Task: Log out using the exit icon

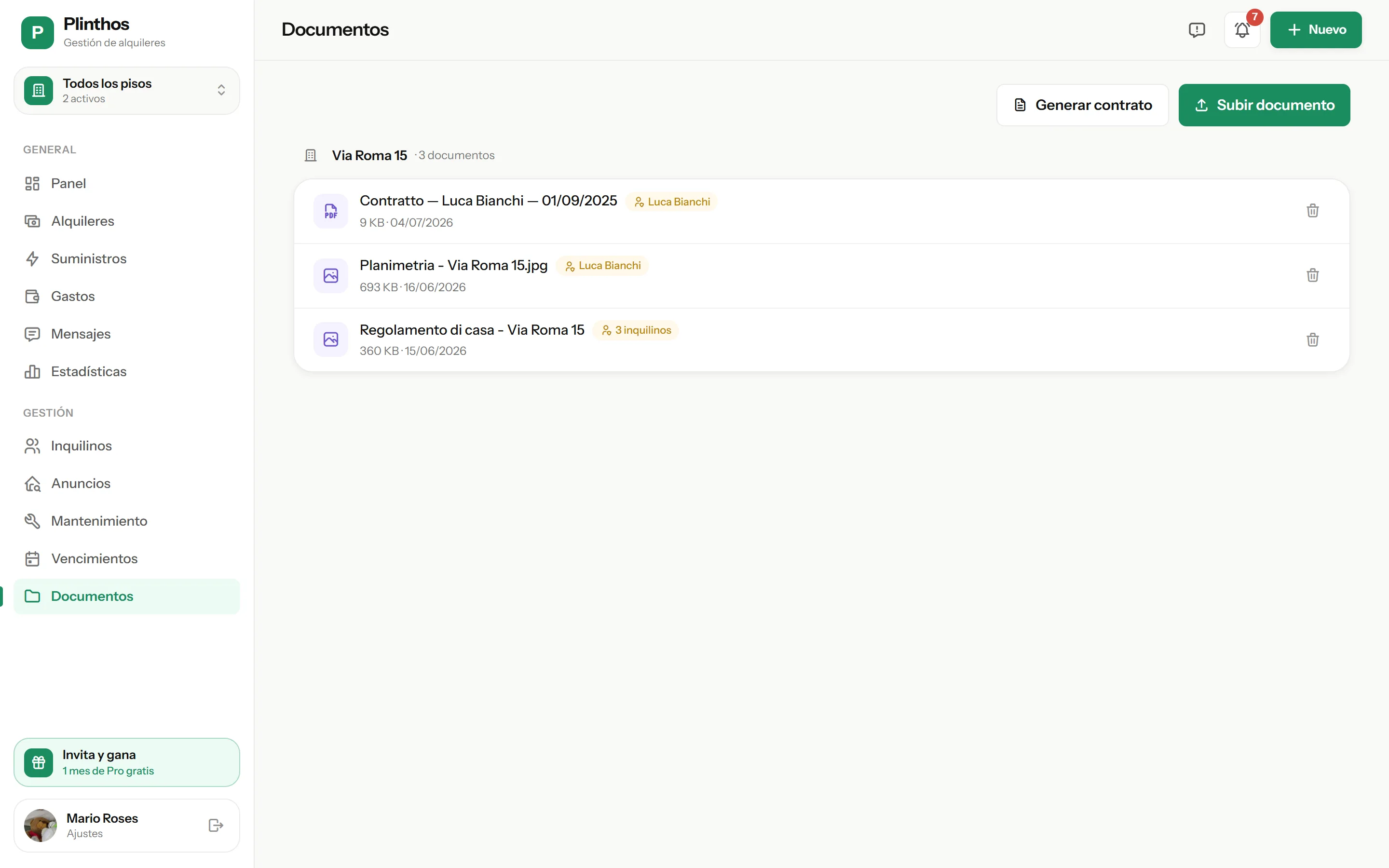Action: click(216, 826)
